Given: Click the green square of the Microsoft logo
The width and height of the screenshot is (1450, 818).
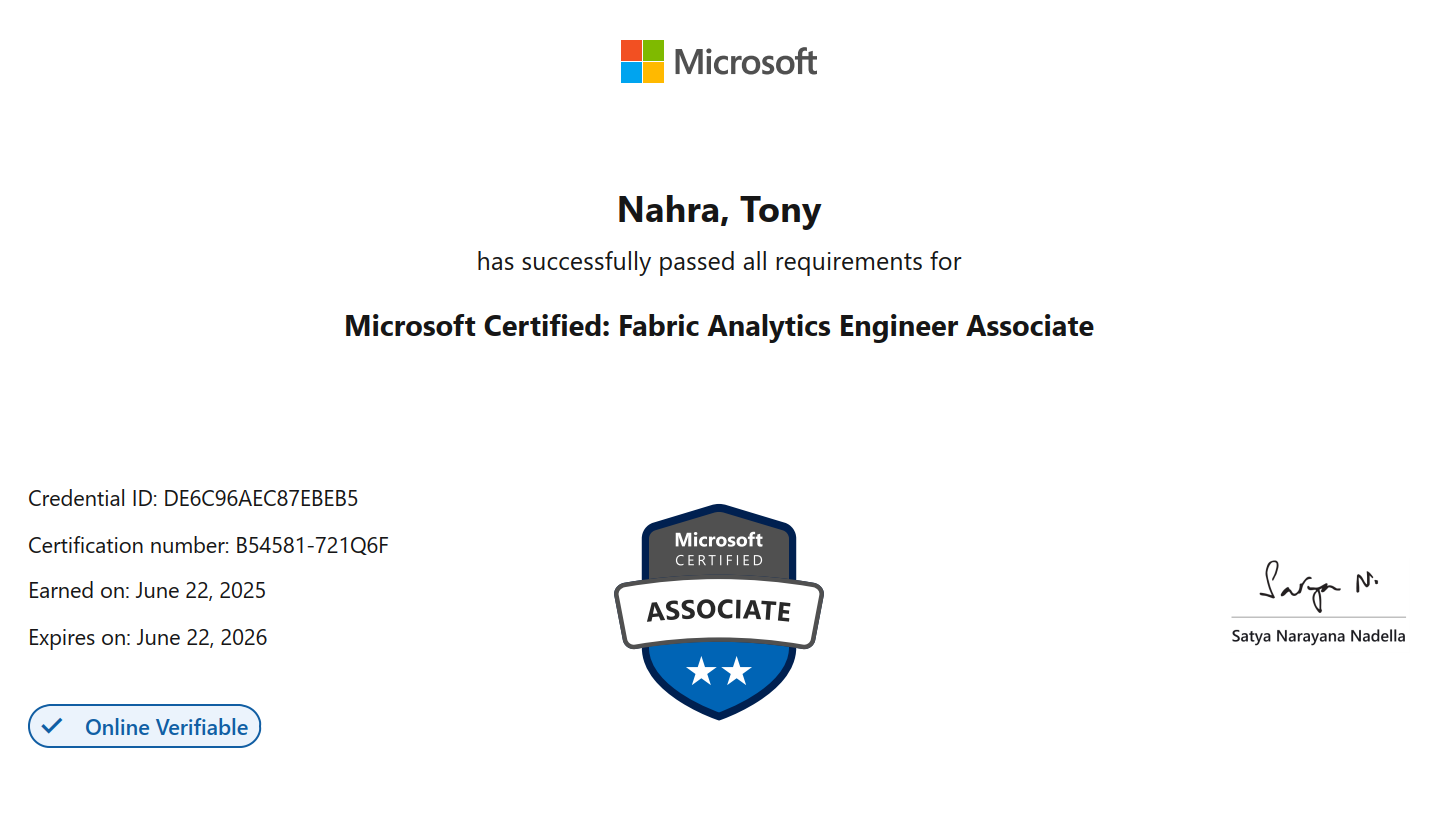Looking at the screenshot, I should pyautogui.click(x=653, y=50).
